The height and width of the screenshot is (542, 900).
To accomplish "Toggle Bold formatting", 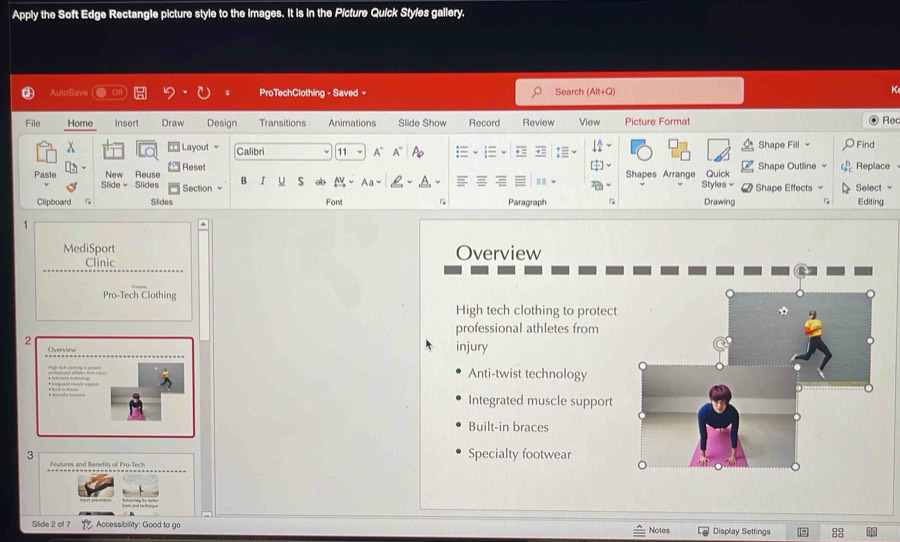I will coord(244,181).
